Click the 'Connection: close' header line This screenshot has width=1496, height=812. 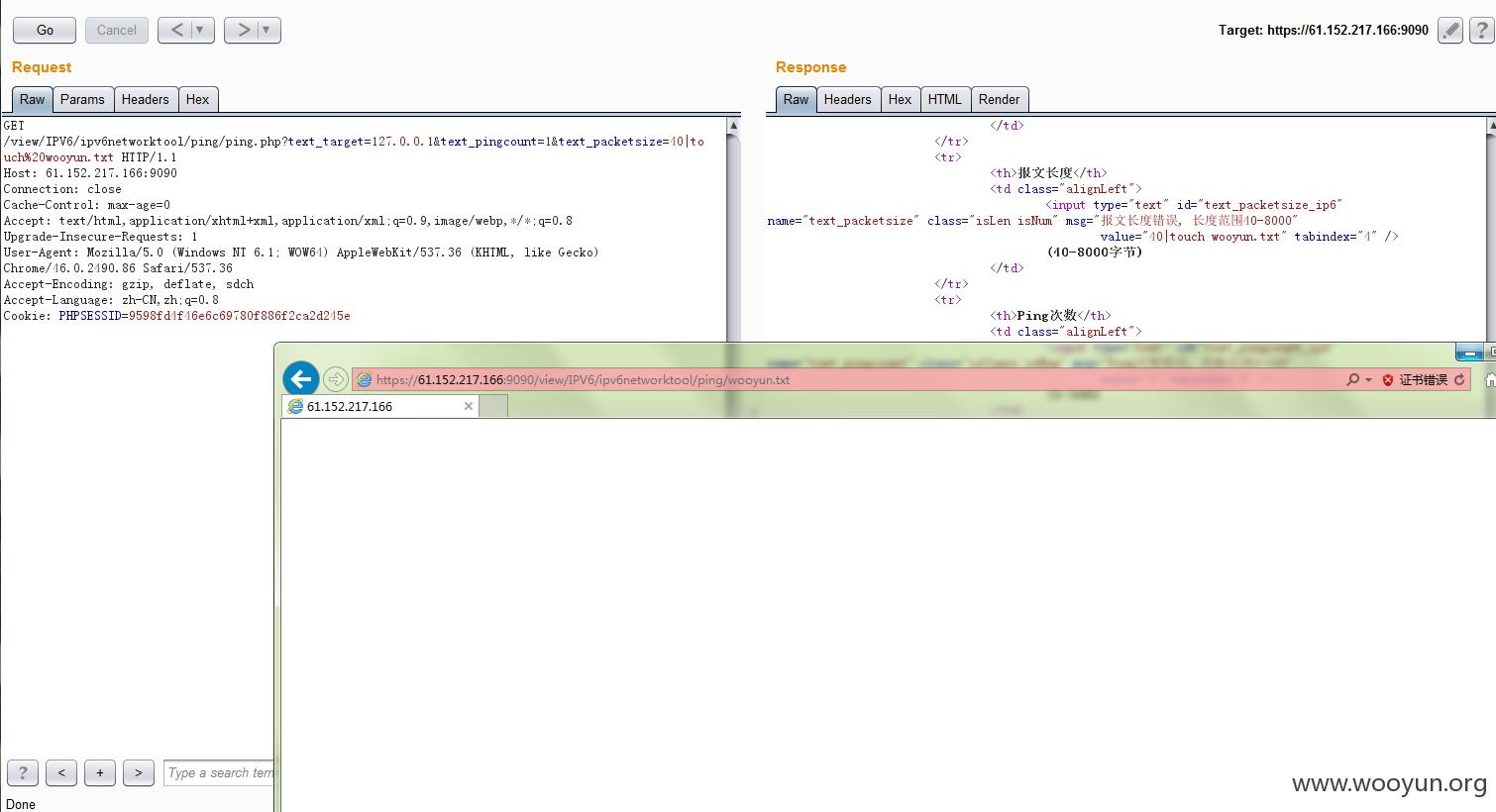pos(62,189)
